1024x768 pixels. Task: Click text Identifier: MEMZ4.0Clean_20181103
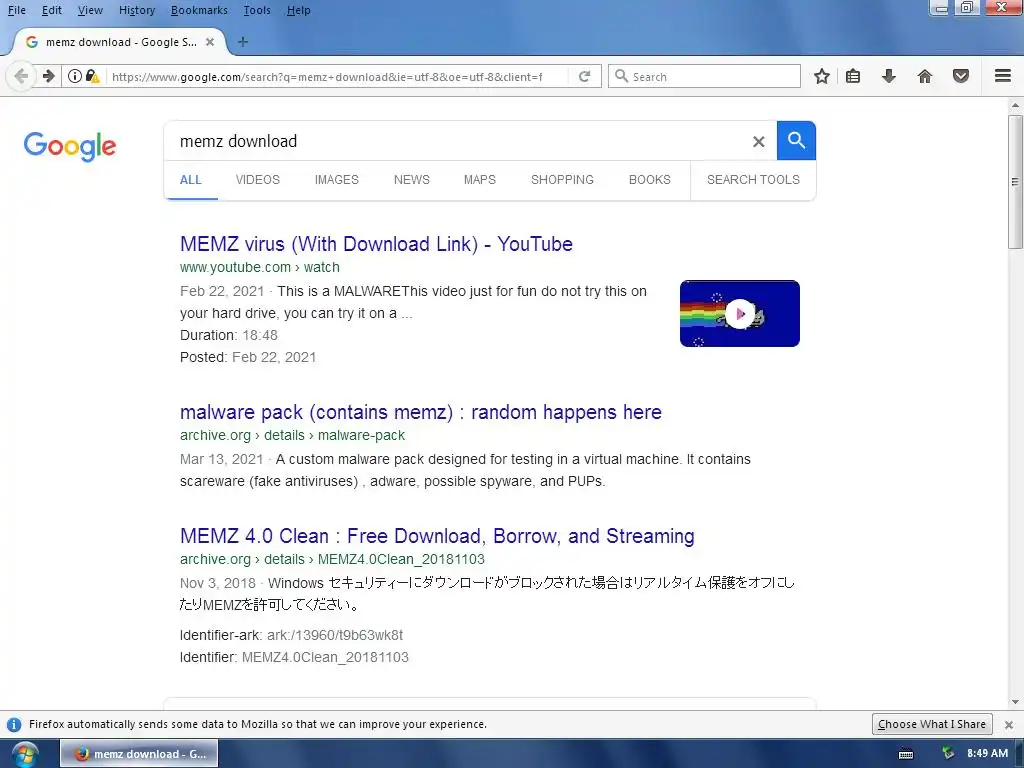point(294,657)
